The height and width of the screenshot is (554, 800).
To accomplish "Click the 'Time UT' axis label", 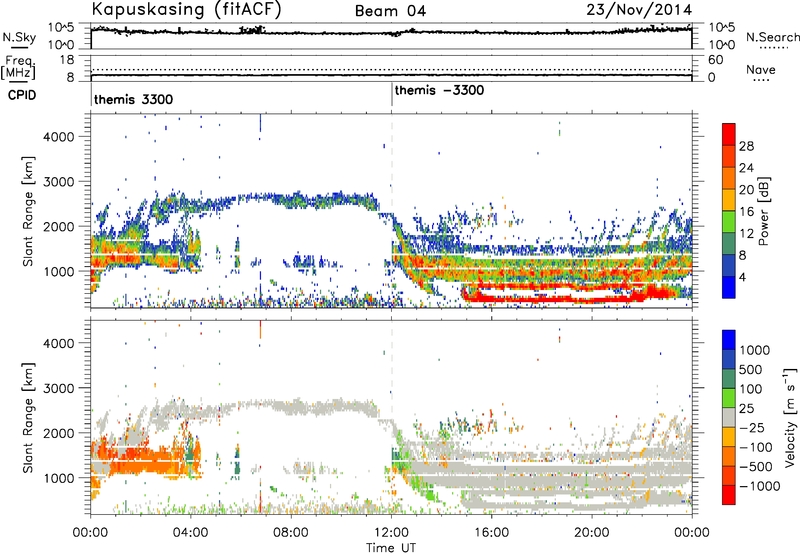I will (391, 547).
